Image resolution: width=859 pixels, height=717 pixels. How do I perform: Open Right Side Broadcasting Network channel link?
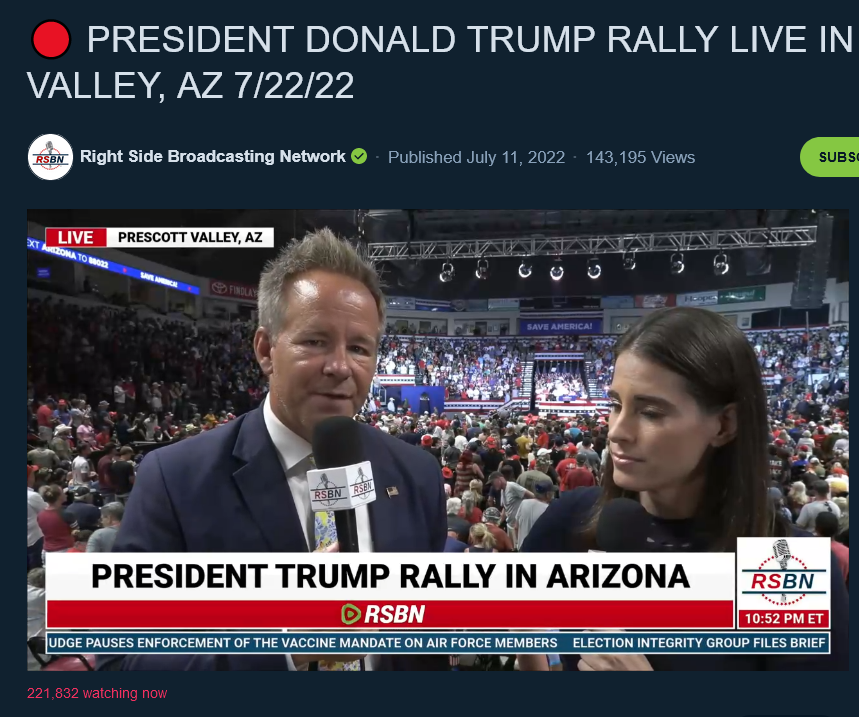coord(213,157)
